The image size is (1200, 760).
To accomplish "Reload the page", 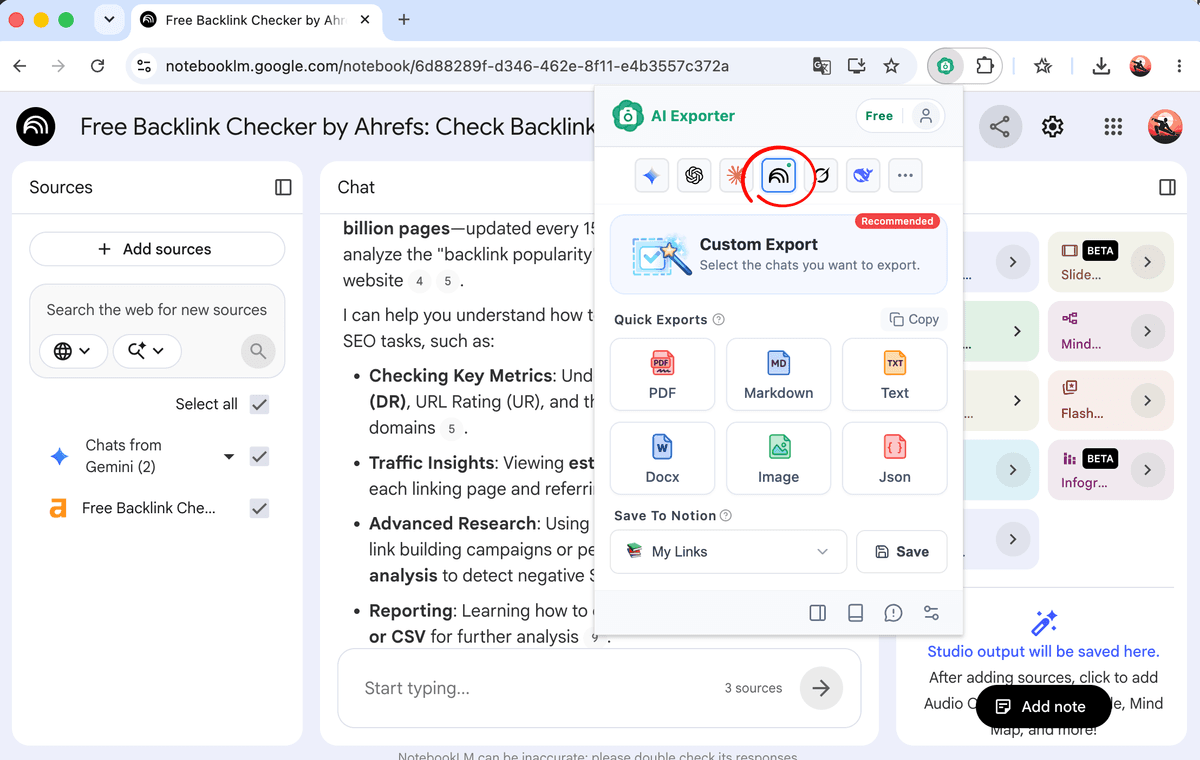I will (x=97, y=66).
